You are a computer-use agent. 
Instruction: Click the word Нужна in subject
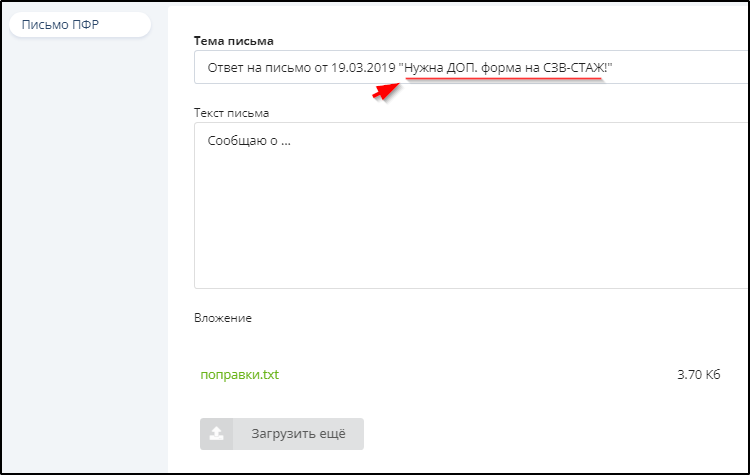[x=426, y=67]
